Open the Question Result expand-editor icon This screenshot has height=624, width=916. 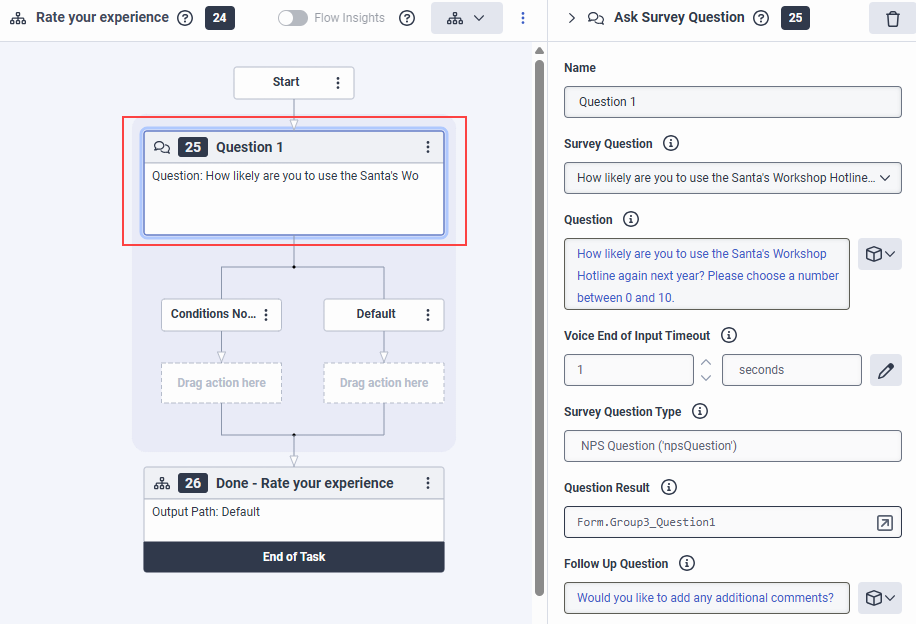coord(884,522)
